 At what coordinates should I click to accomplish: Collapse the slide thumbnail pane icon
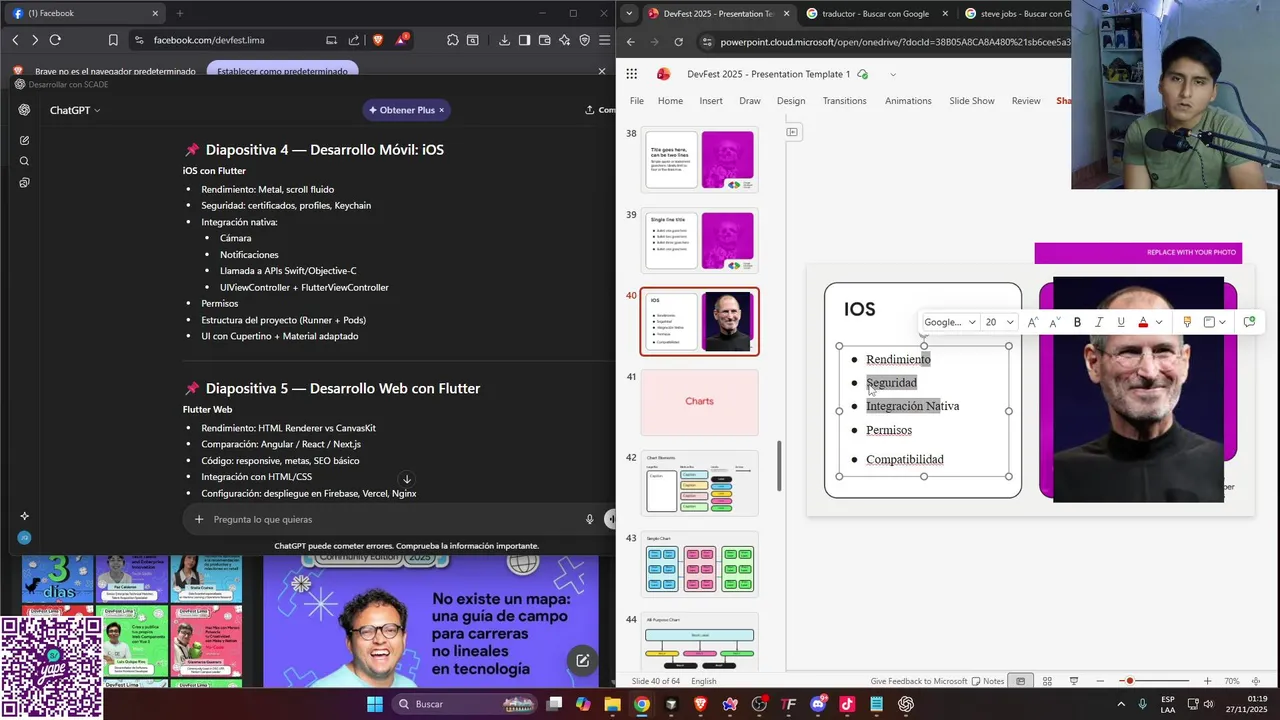pos(792,131)
